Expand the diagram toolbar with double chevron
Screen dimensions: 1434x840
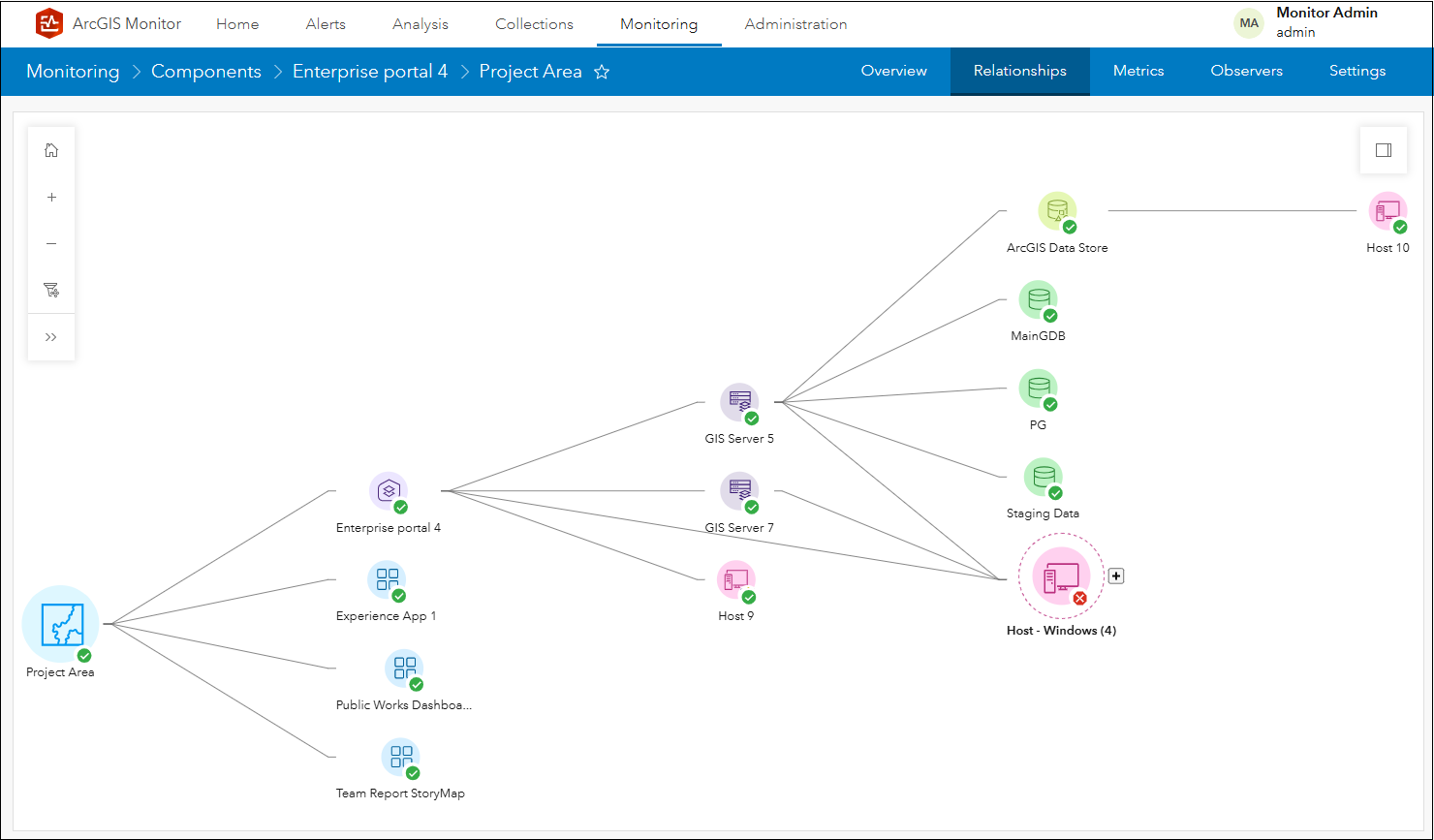(51, 337)
